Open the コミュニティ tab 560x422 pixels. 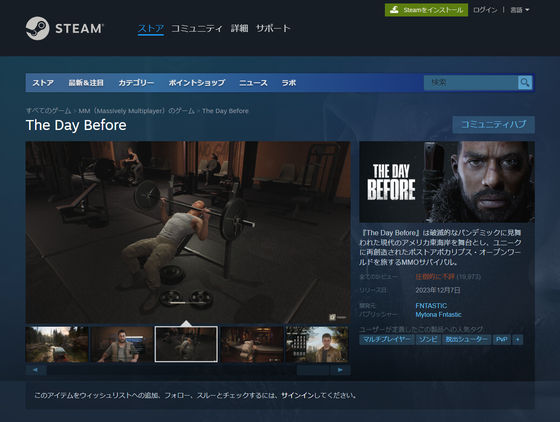tap(197, 28)
